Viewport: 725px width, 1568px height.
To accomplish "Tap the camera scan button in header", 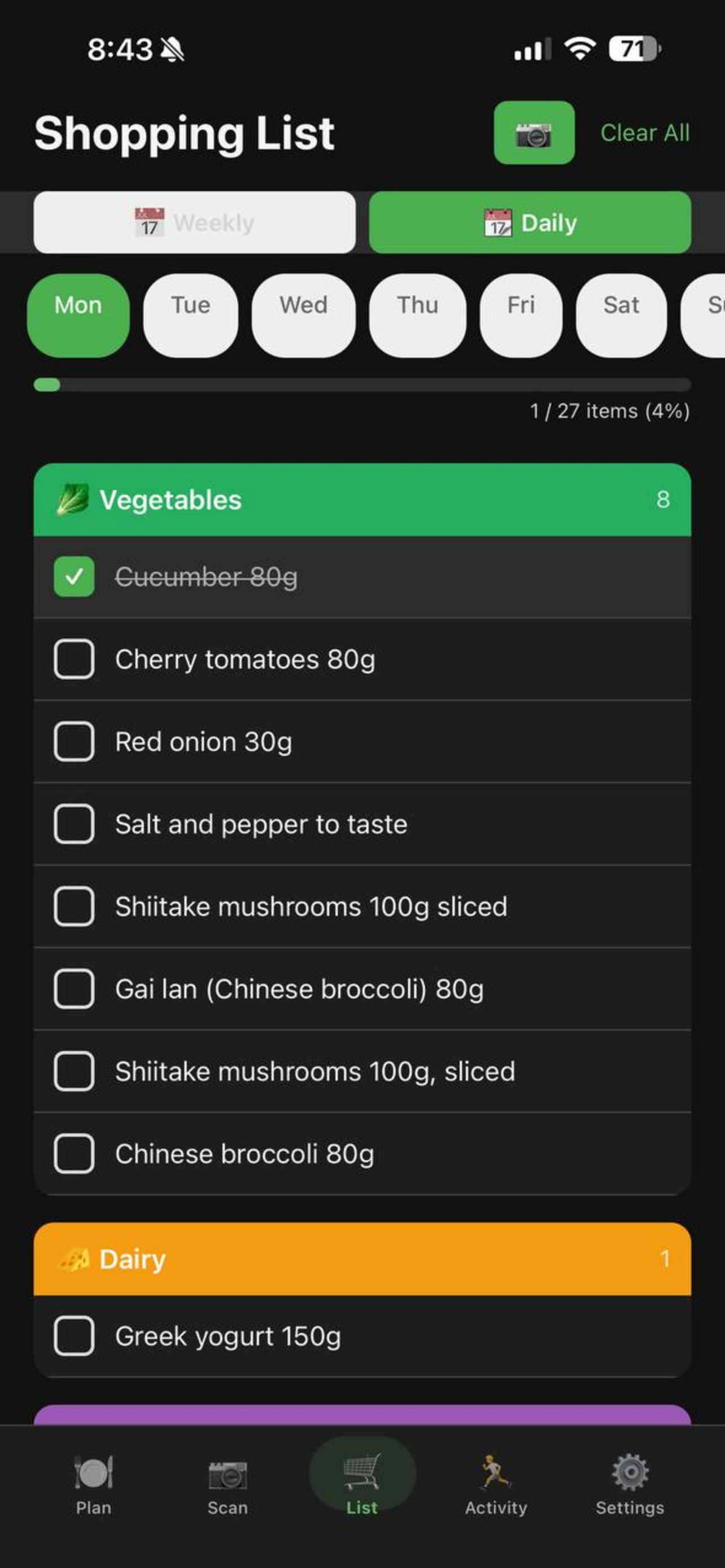I will pos(533,133).
